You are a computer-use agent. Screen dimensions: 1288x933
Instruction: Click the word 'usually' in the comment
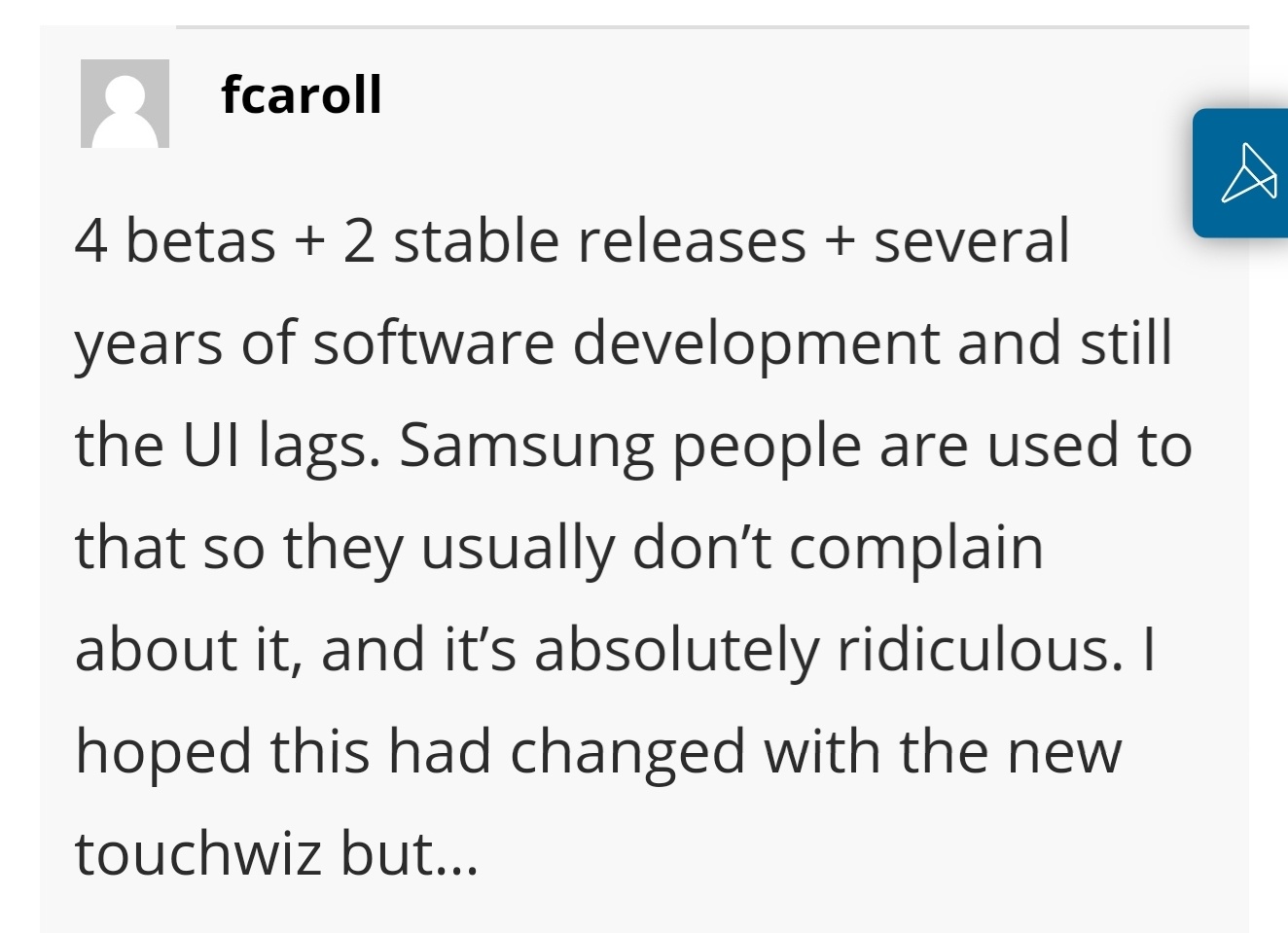[518, 548]
